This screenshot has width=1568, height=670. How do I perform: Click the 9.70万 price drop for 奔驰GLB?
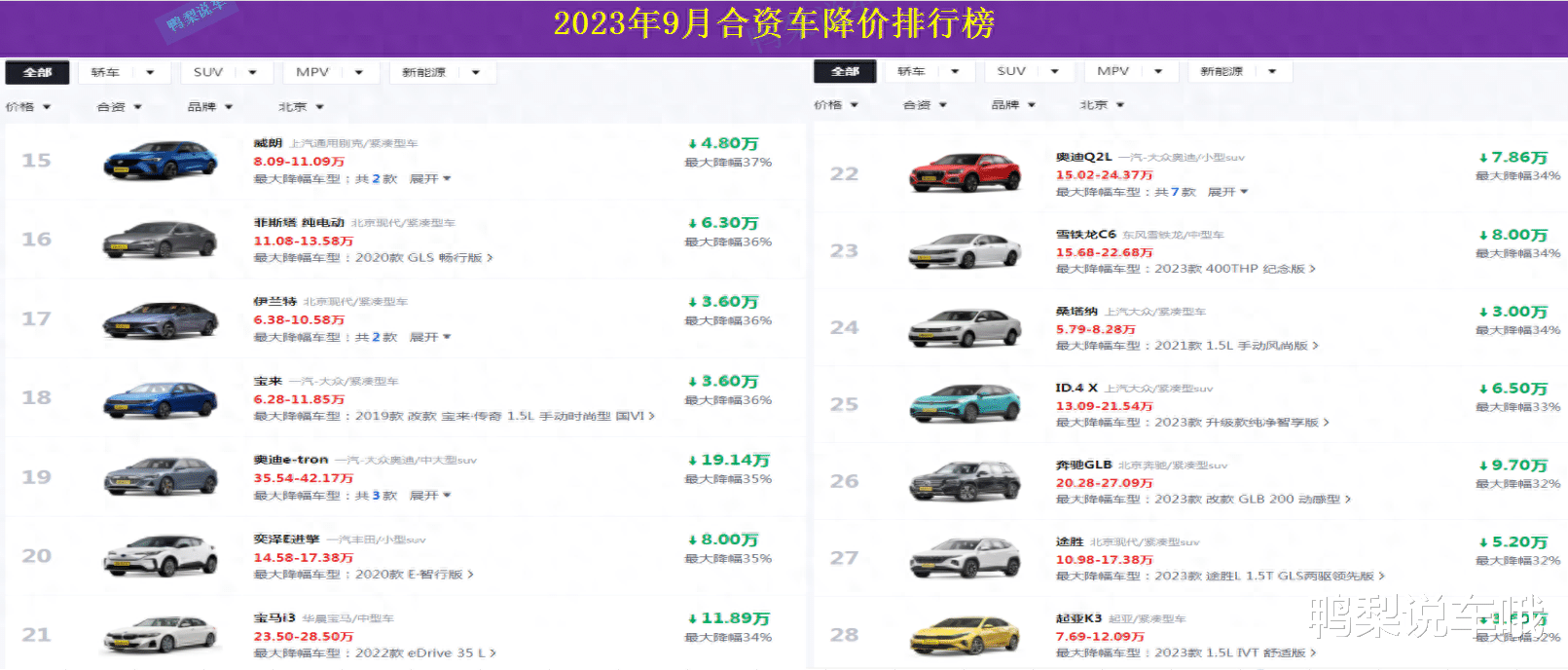click(x=1513, y=465)
